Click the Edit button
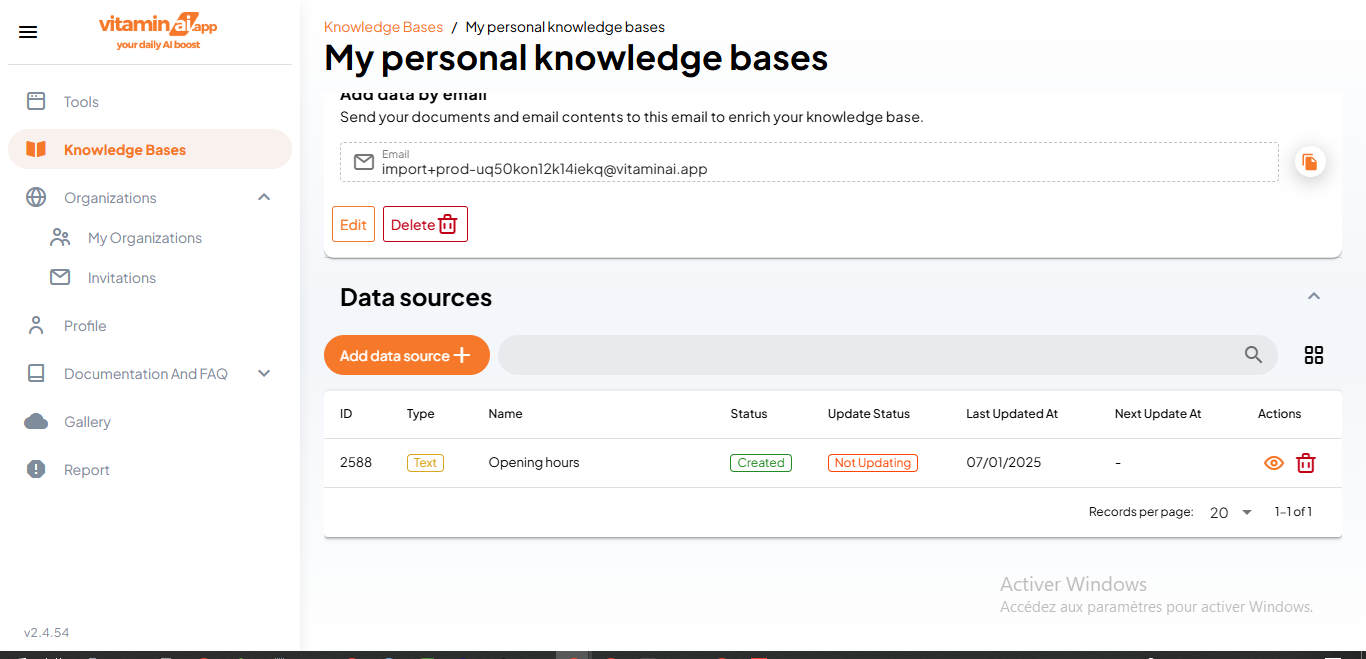 pyautogui.click(x=353, y=223)
